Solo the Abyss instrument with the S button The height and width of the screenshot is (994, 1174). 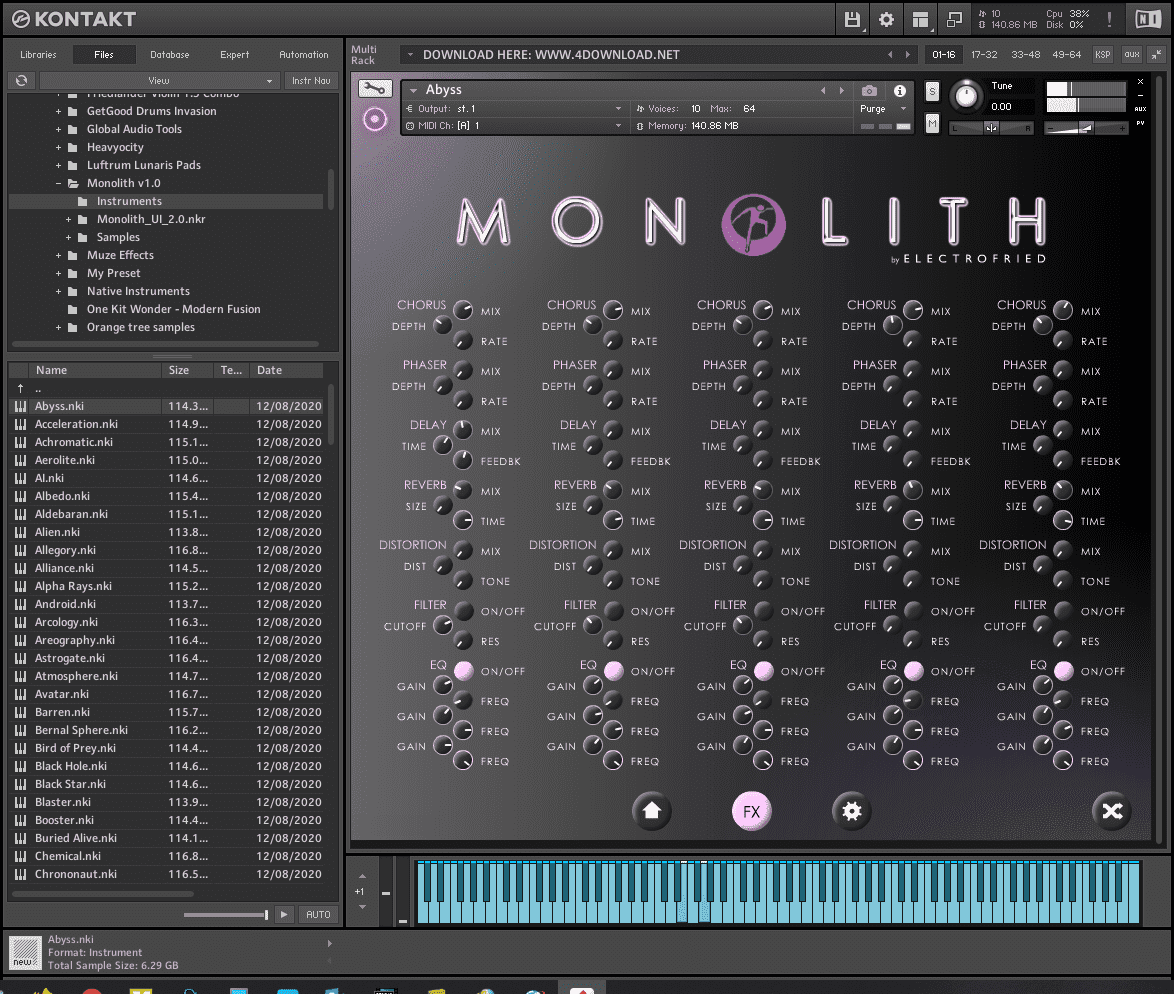[933, 90]
